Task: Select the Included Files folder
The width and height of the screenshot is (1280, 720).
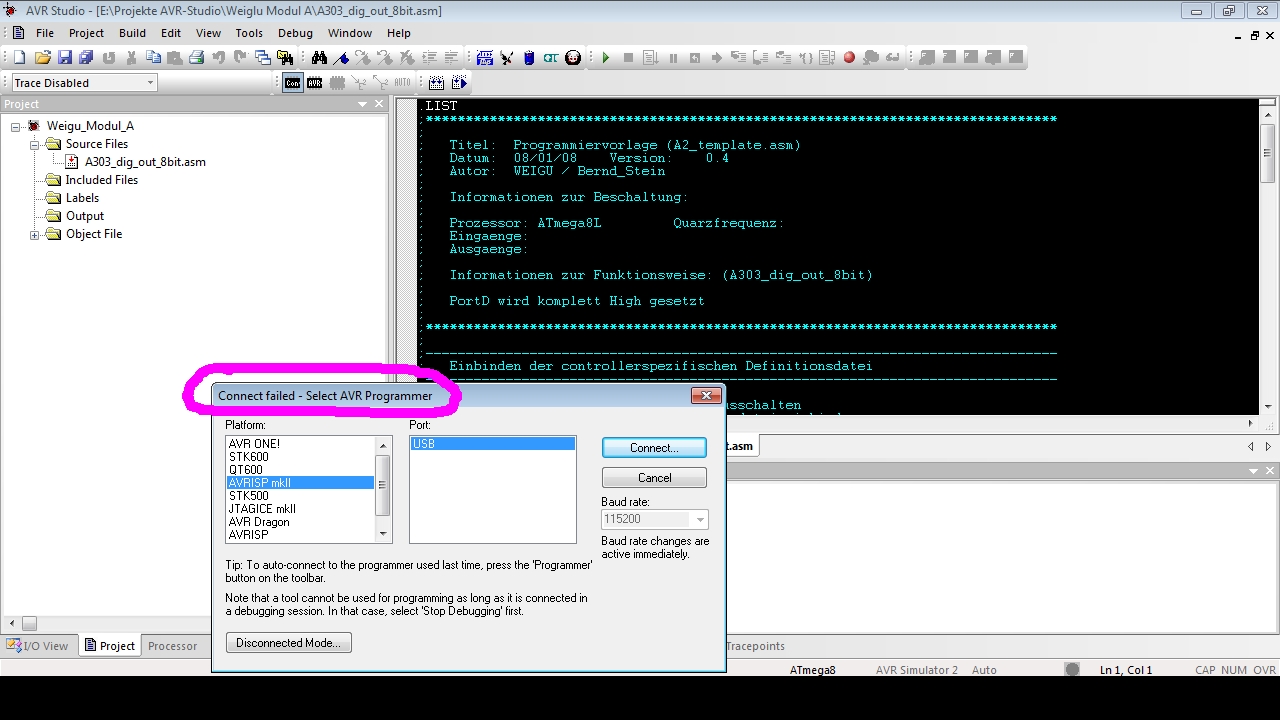Action: [102, 180]
